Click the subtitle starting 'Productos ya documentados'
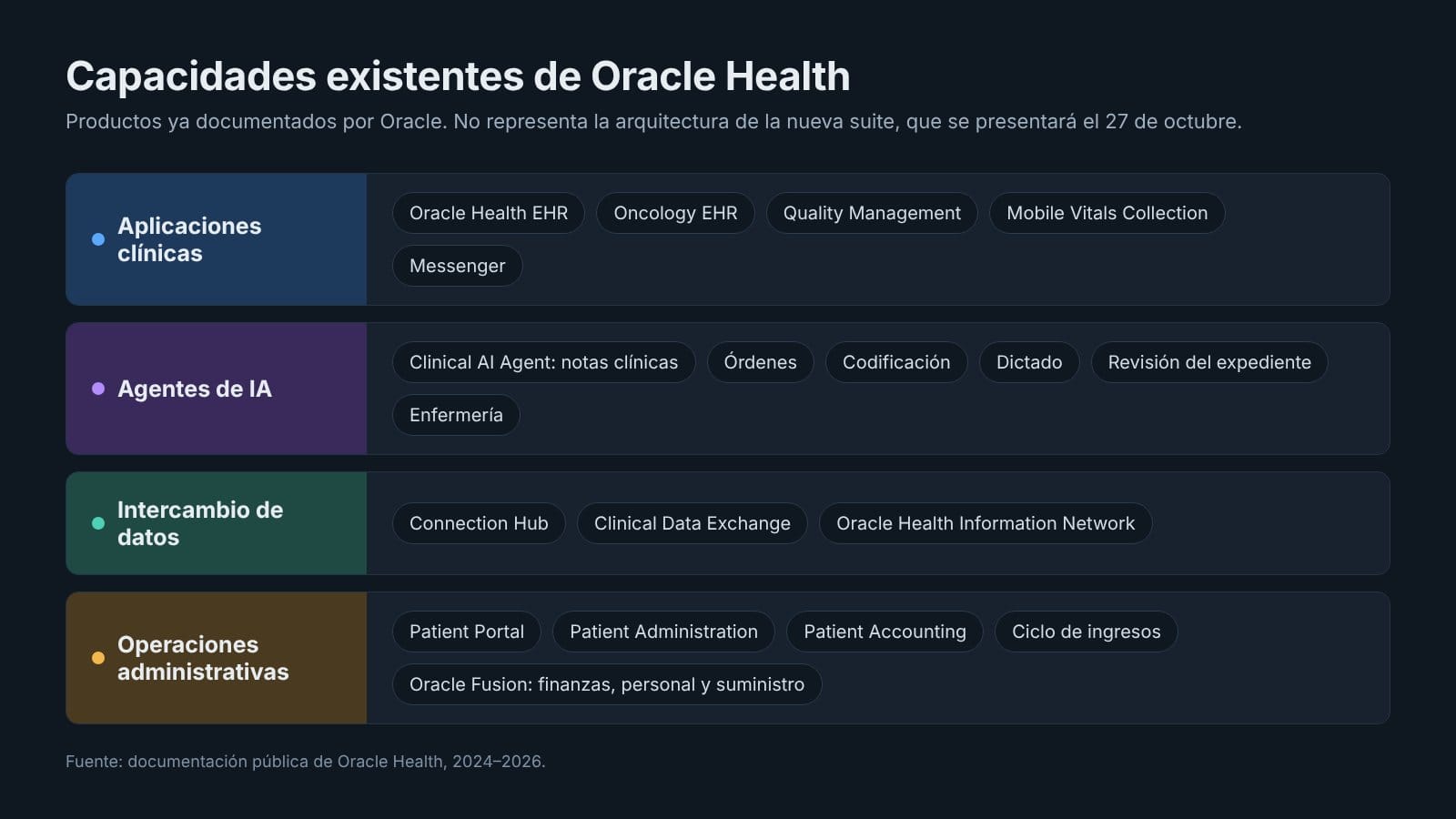1456x819 pixels. point(653,122)
